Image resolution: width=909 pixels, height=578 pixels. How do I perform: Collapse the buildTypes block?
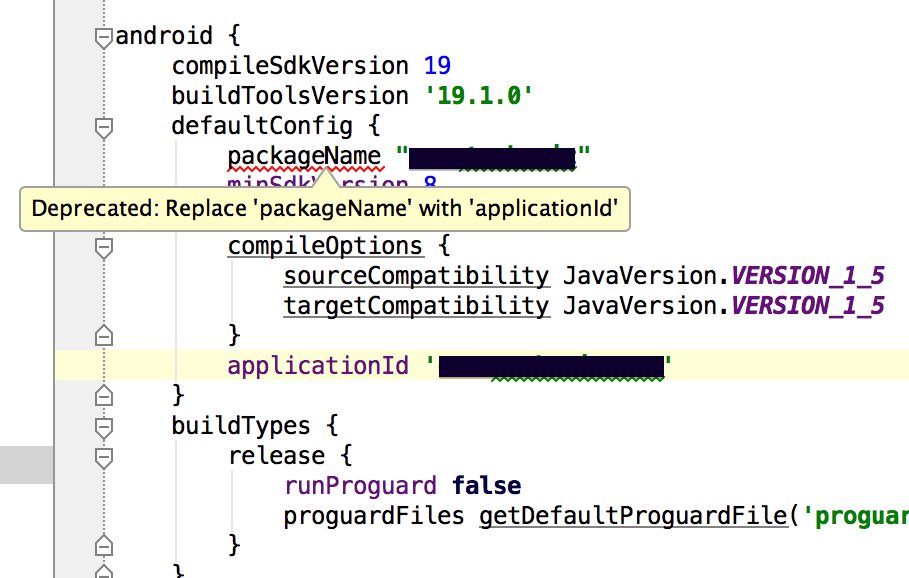103,427
